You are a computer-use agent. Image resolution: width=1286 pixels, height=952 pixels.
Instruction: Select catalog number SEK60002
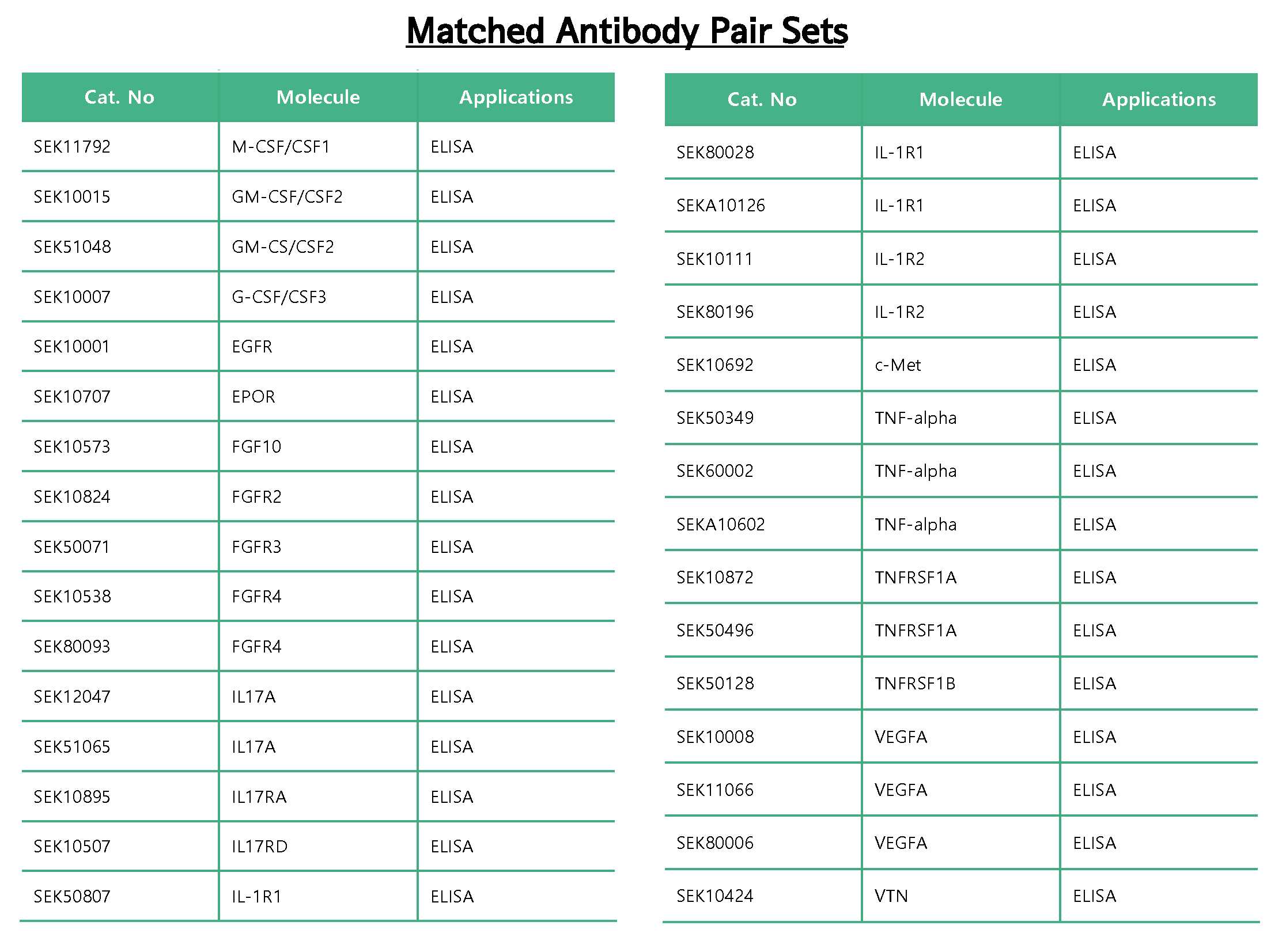tap(715, 471)
